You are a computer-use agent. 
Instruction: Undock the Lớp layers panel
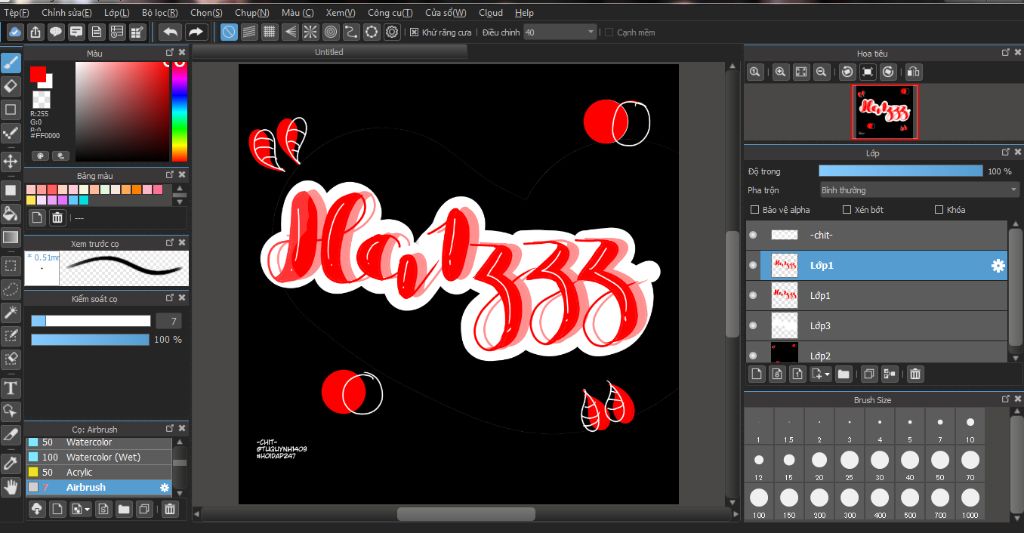click(1005, 152)
